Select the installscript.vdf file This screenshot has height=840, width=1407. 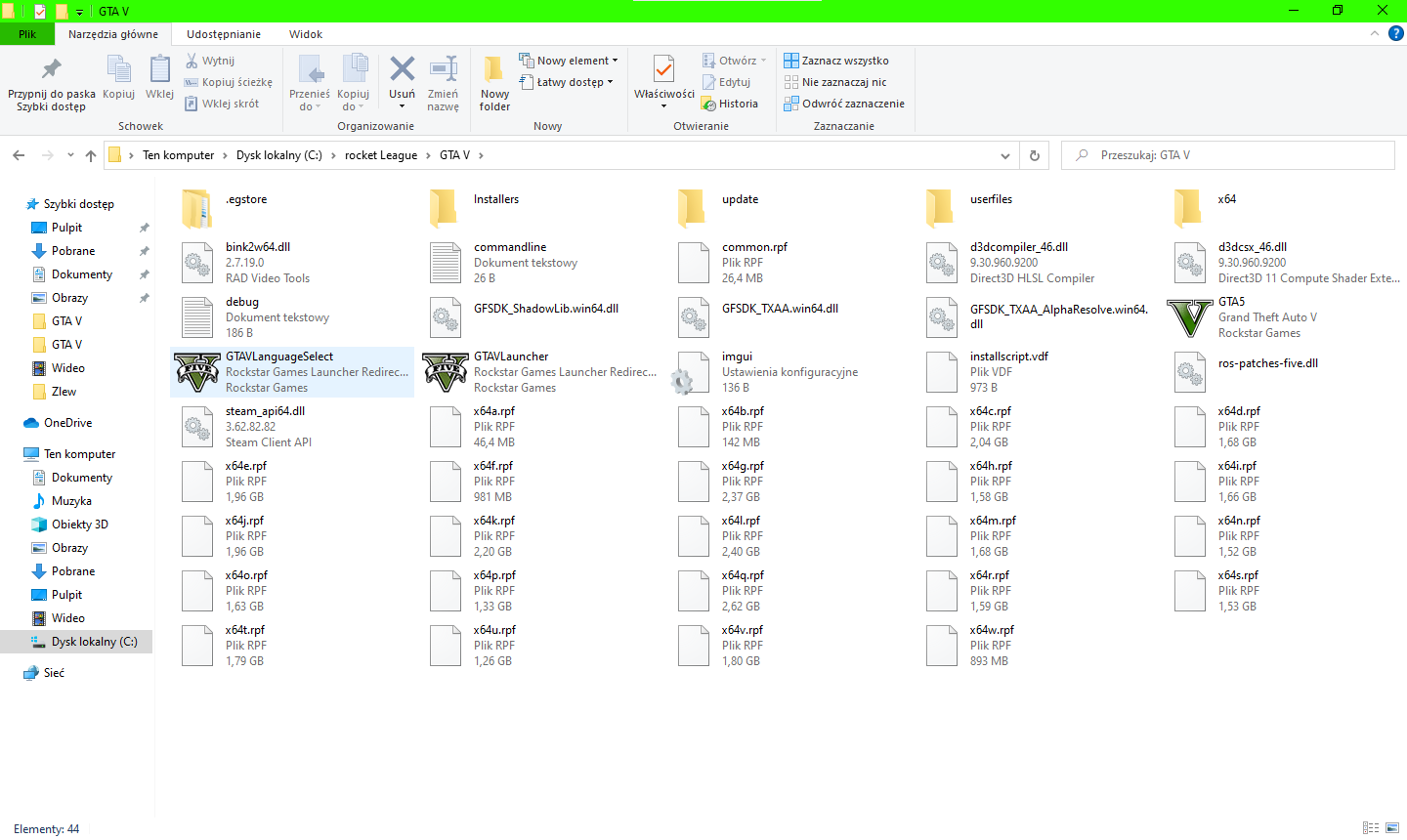pyautogui.click(x=1036, y=372)
